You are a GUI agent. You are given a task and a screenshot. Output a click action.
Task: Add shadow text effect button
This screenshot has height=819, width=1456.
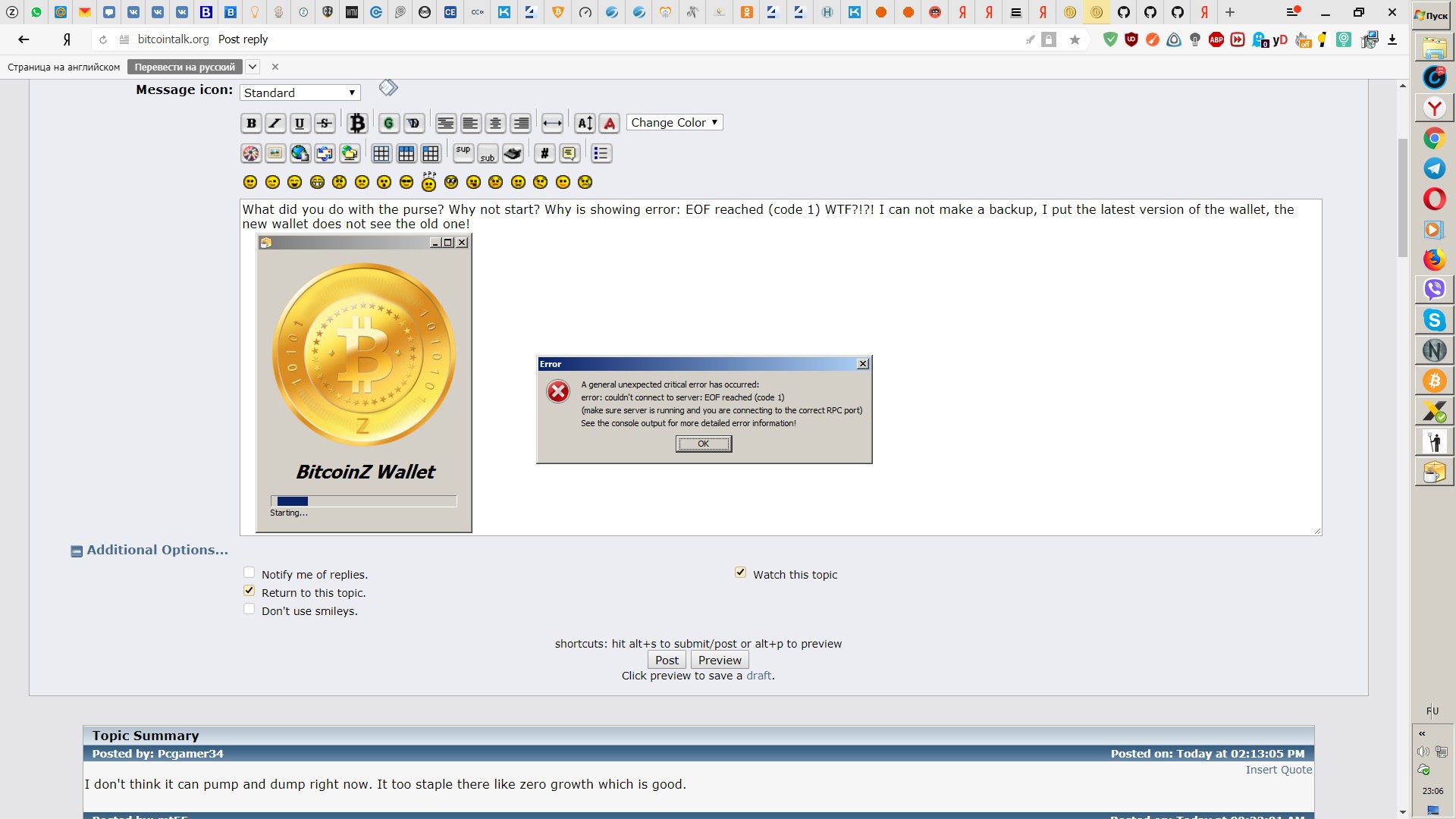click(414, 123)
